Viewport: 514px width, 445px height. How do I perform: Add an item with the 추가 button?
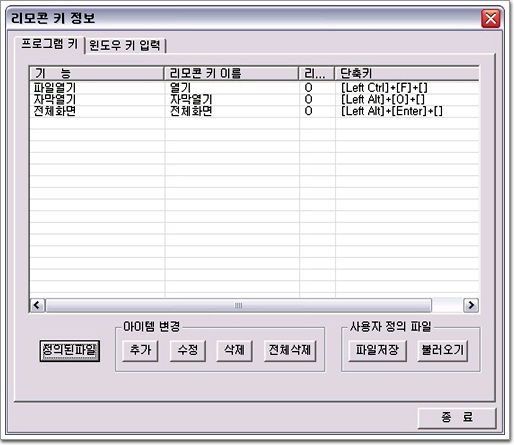140,350
